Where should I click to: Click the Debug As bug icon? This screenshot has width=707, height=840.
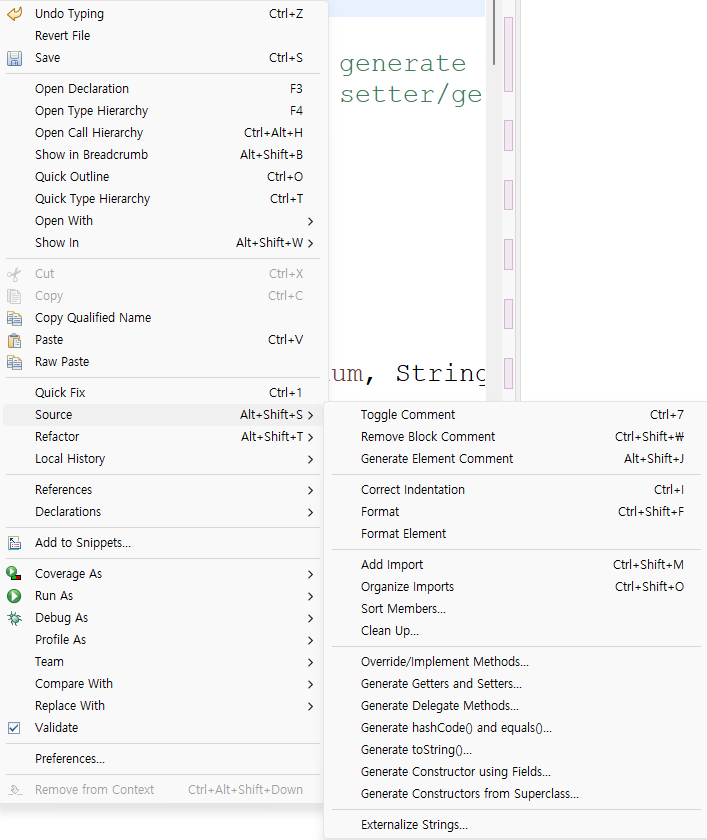[x=14, y=618]
